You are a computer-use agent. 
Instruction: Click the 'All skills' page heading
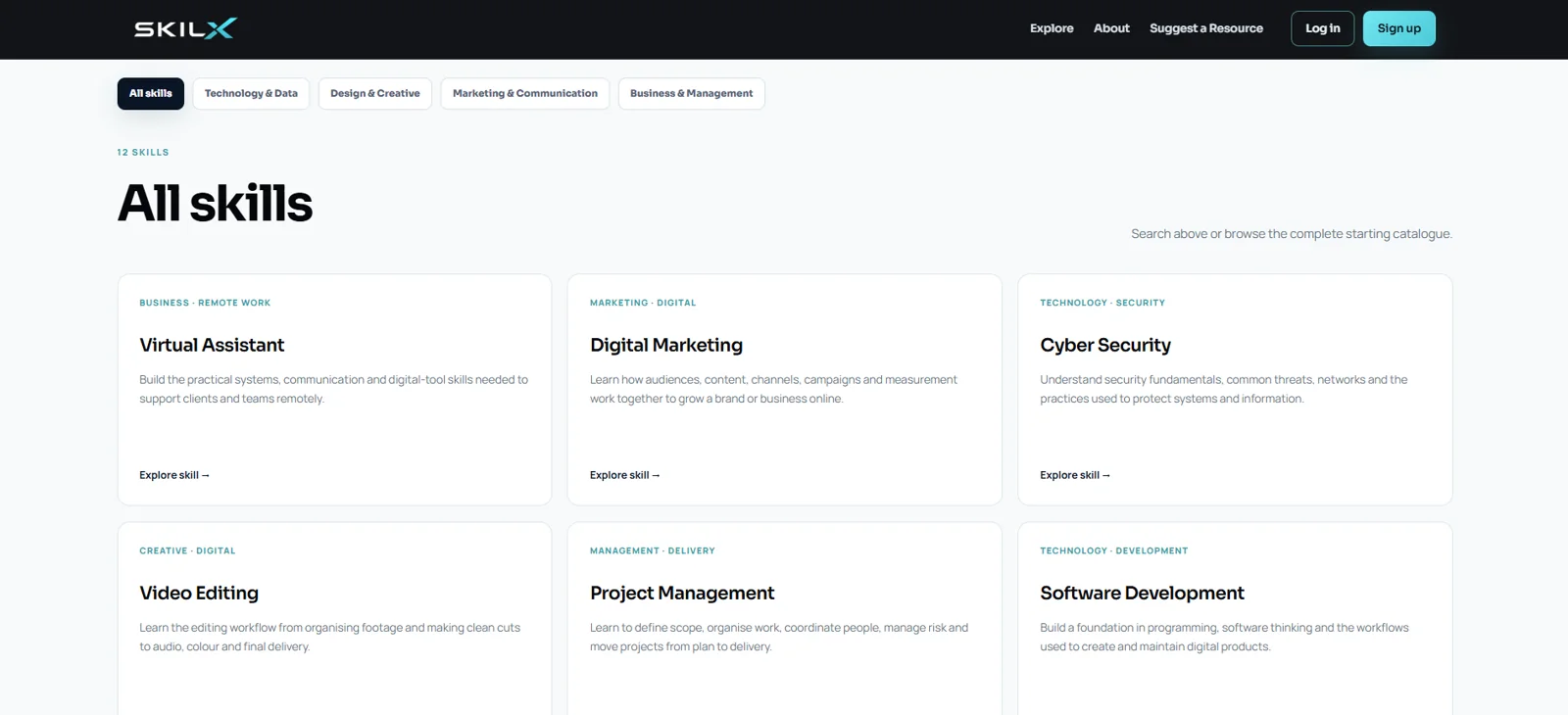click(216, 203)
